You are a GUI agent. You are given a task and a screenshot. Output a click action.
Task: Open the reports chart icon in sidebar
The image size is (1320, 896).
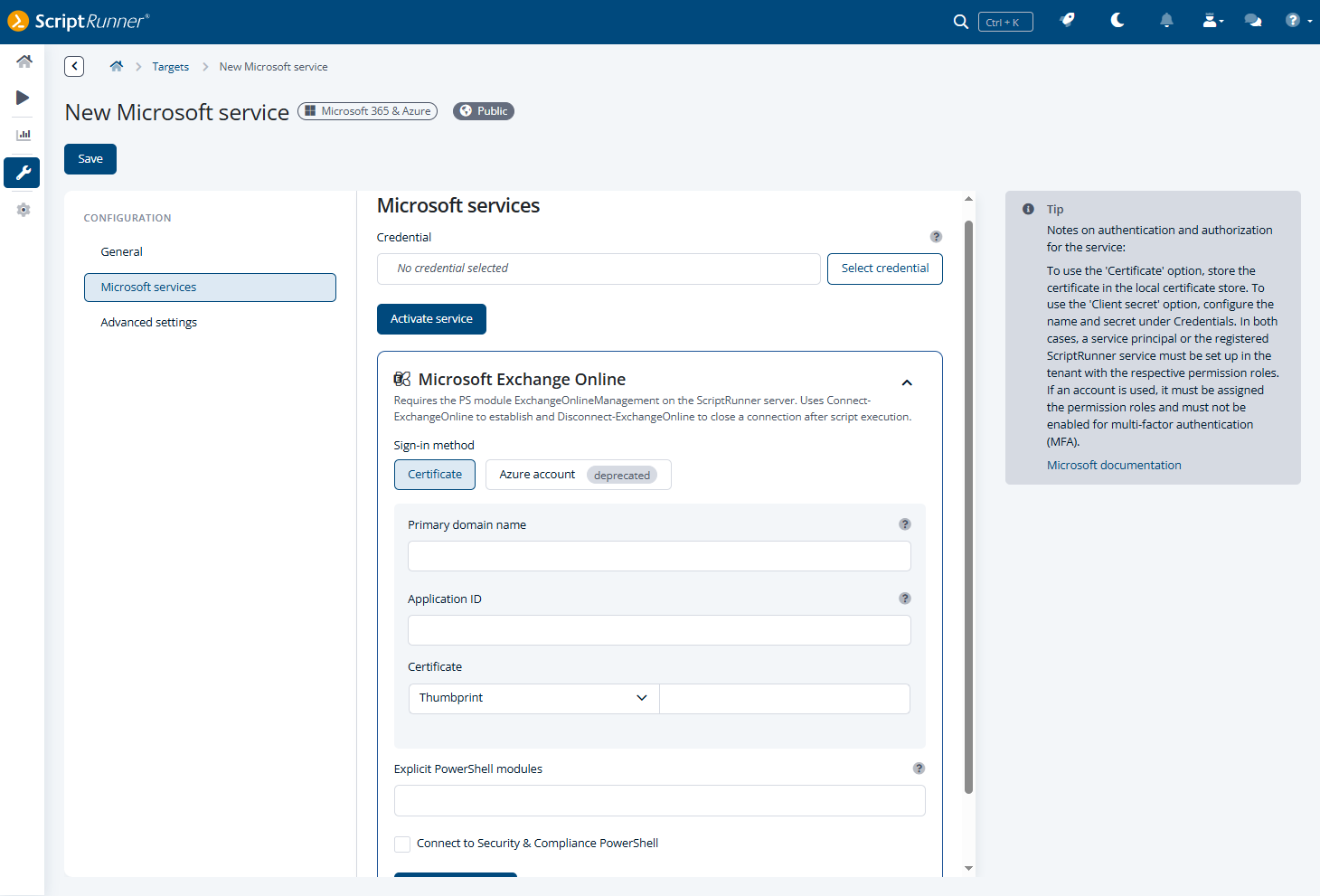click(x=24, y=135)
